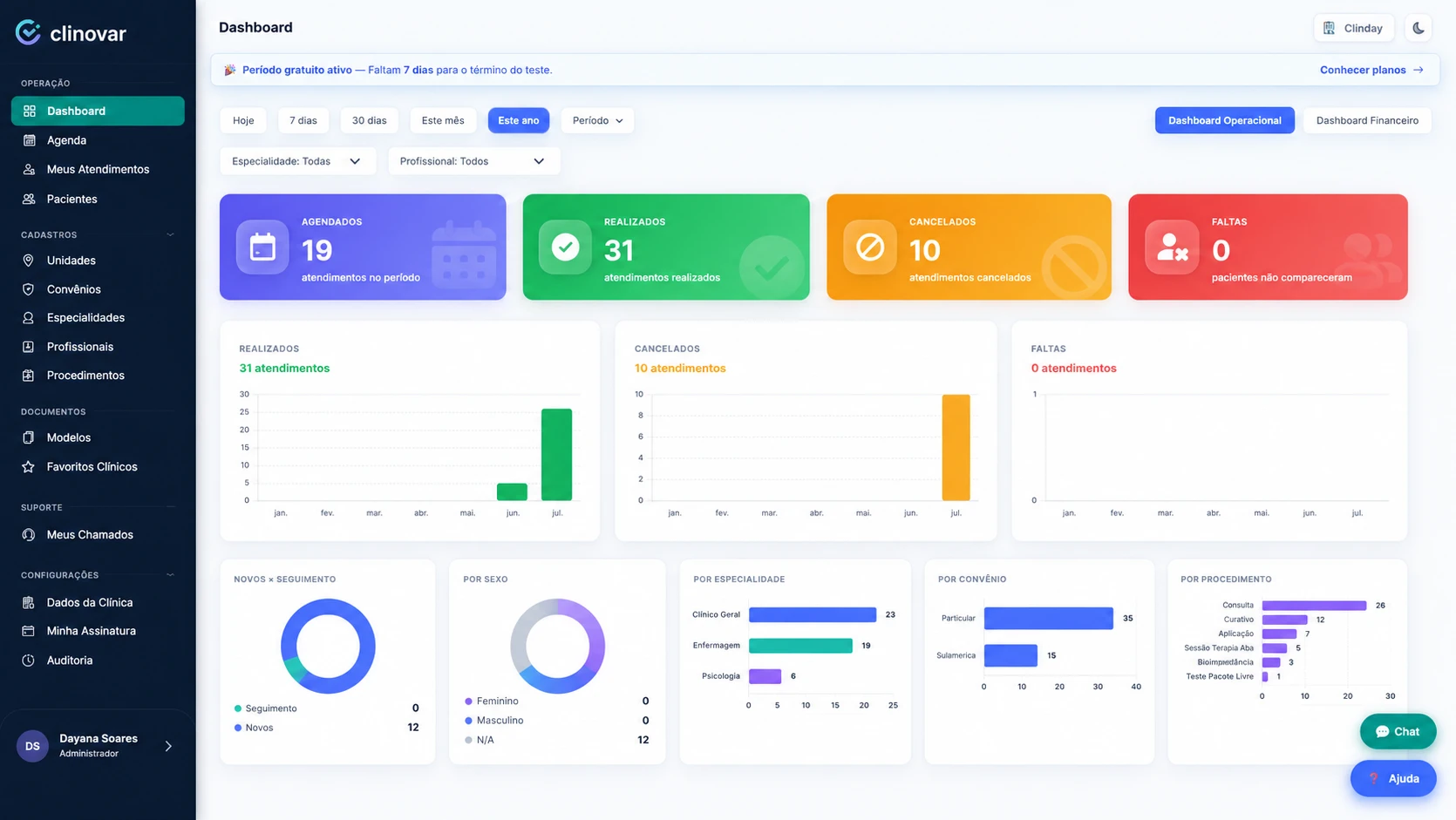Click the green jun. bar in Realizados chart

click(x=512, y=491)
